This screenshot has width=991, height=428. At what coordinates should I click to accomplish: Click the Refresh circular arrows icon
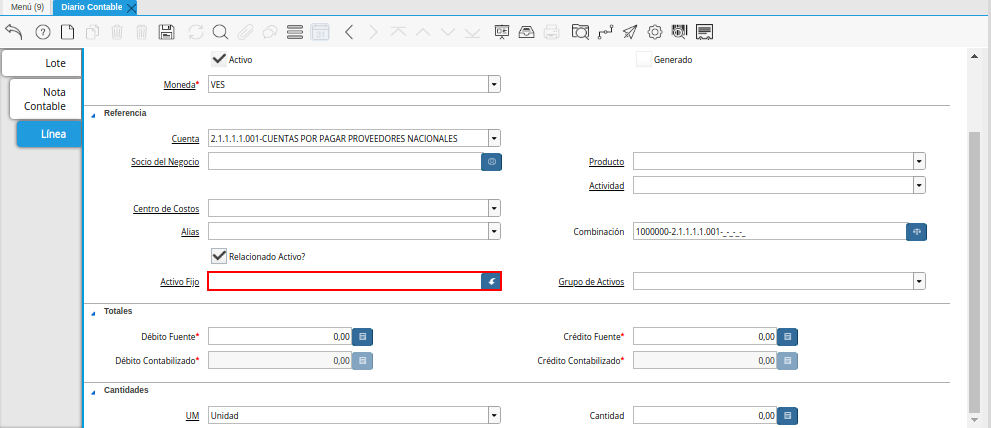coord(196,32)
